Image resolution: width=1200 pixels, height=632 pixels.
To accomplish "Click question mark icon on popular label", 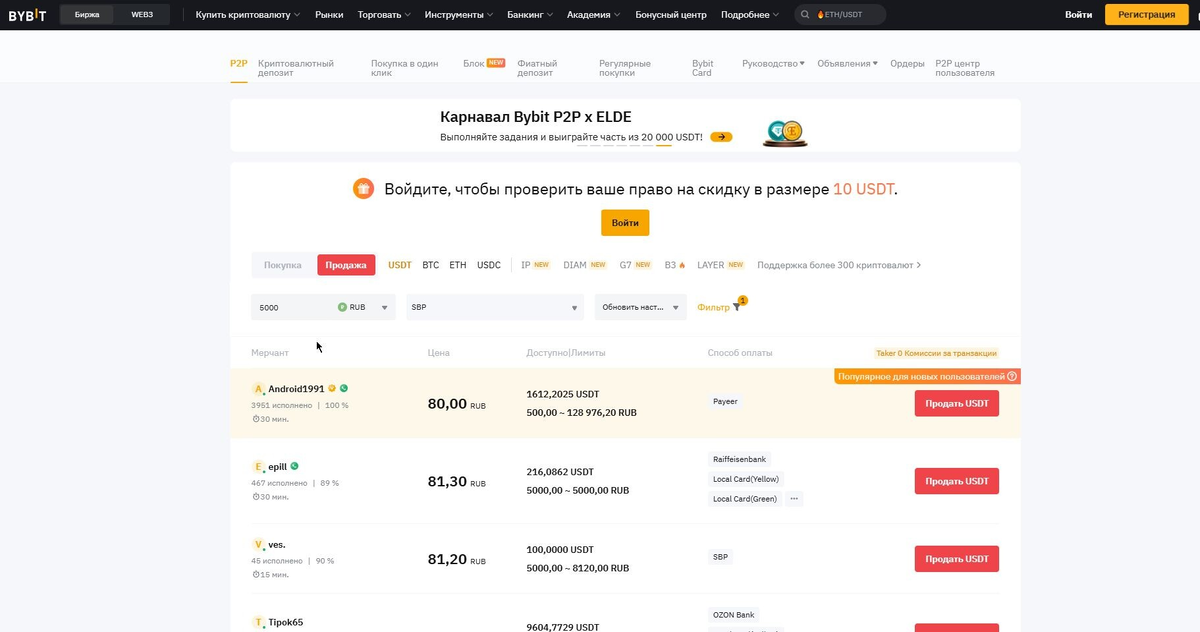I will [x=1012, y=376].
